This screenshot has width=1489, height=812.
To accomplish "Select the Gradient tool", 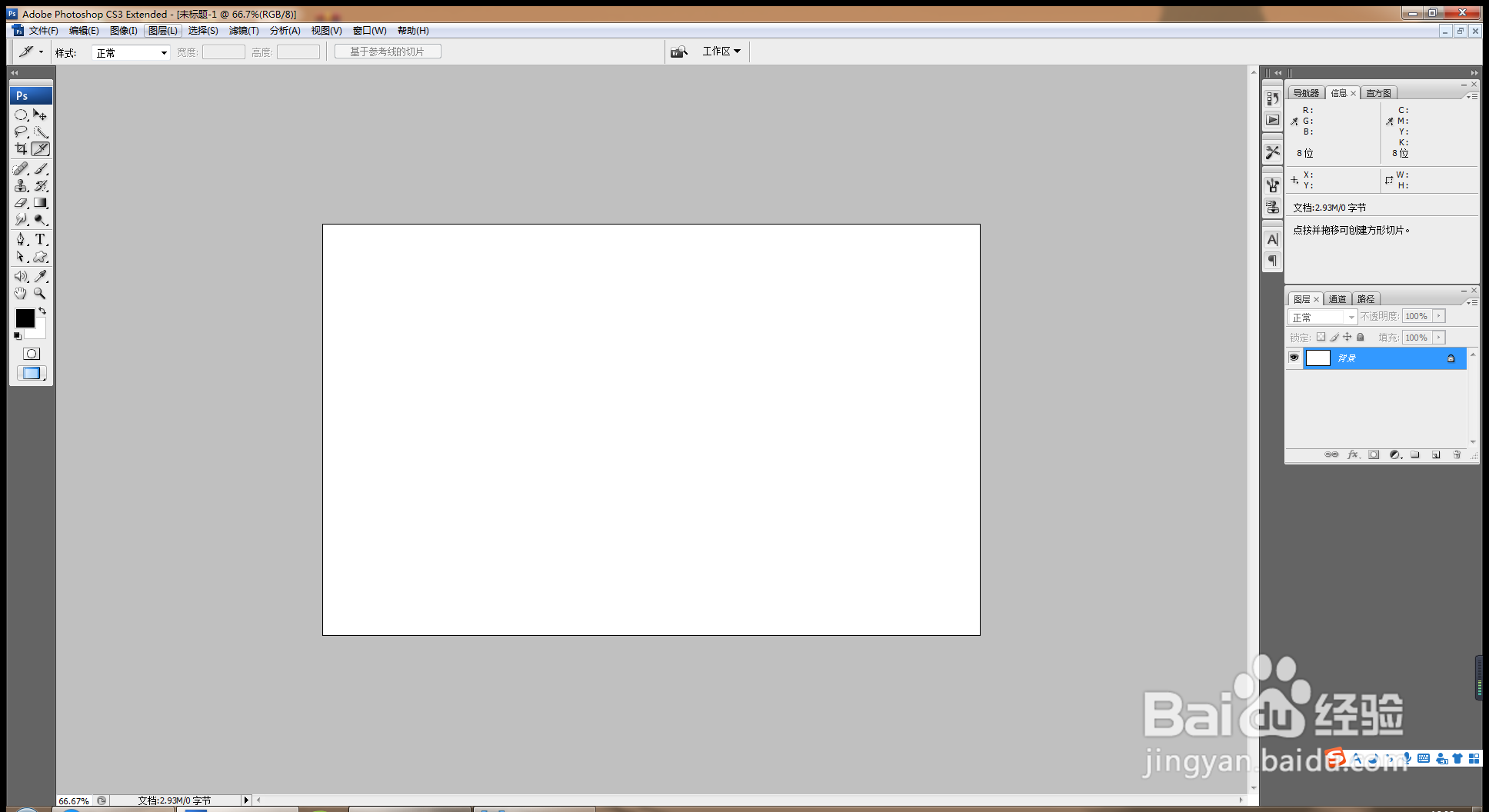I will click(41, 203).
